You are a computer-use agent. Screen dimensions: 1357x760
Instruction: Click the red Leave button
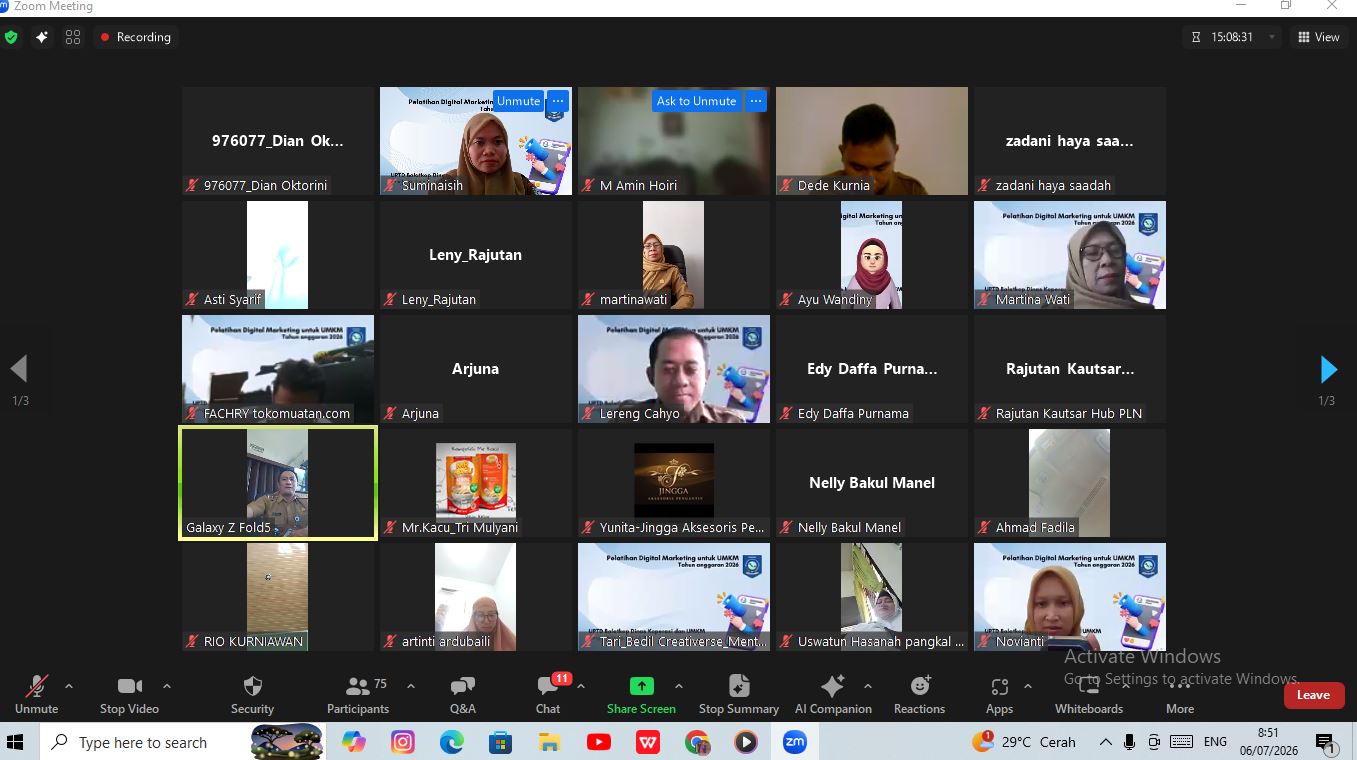point(1313,695)
